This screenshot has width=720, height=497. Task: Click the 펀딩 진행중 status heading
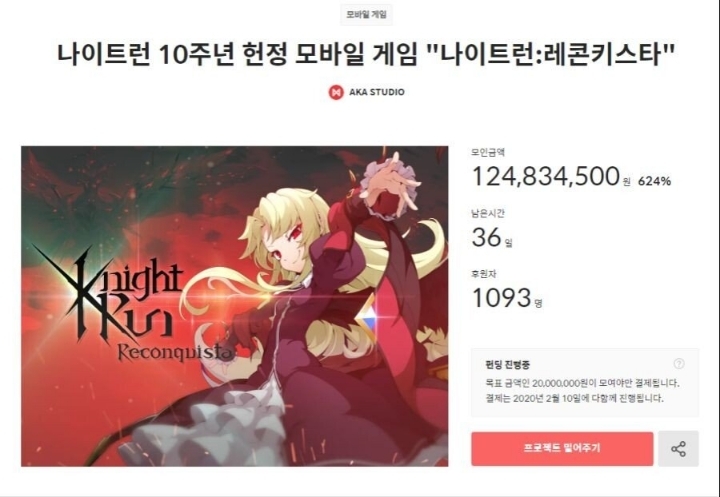507,365
